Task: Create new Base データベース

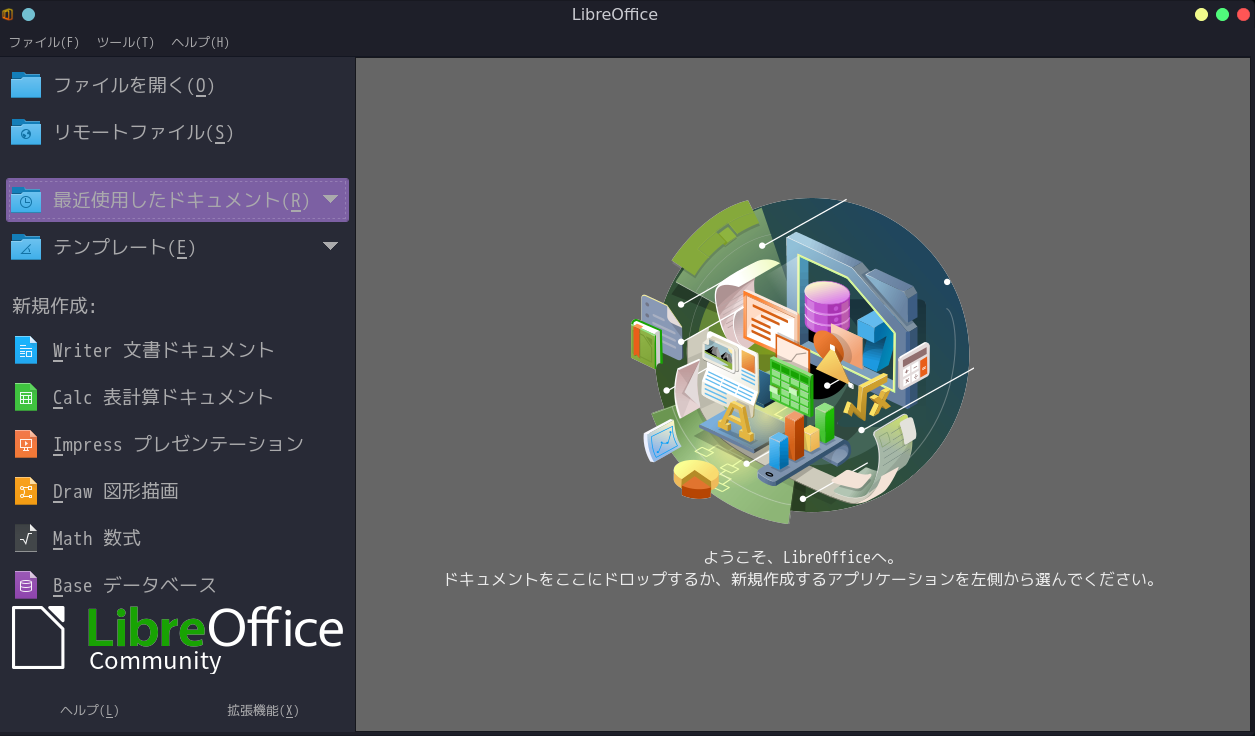Action: click(134, 585)
